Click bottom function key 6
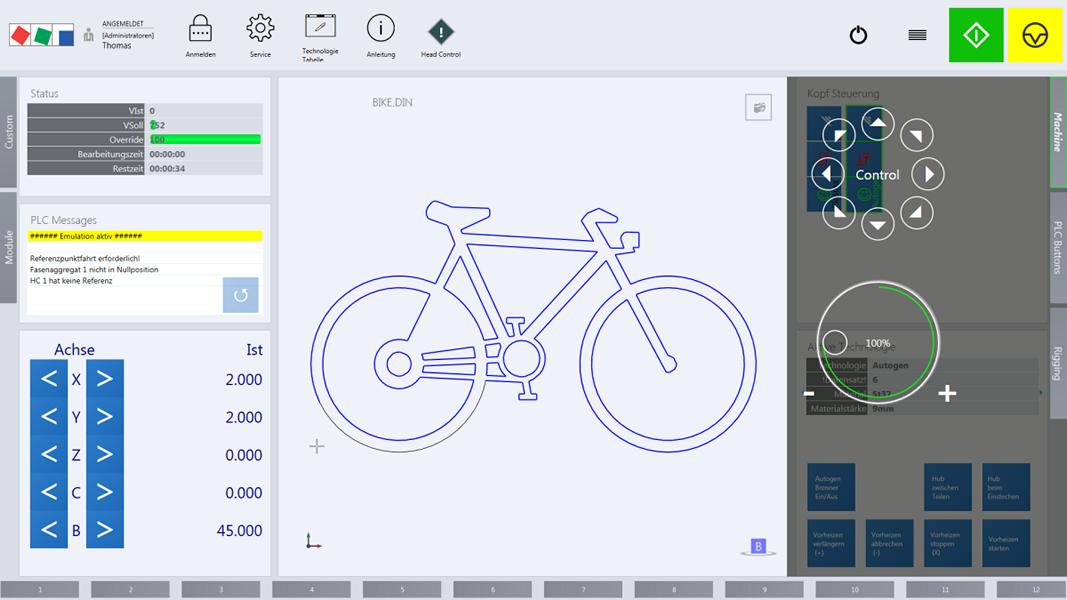Screen dimensions: 1067x600 pos(493,590)
